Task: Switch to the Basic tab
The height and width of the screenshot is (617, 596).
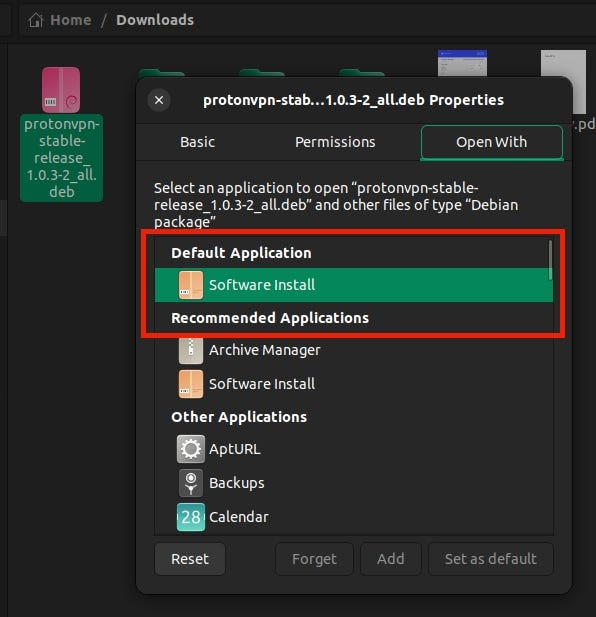Action: 197,142
